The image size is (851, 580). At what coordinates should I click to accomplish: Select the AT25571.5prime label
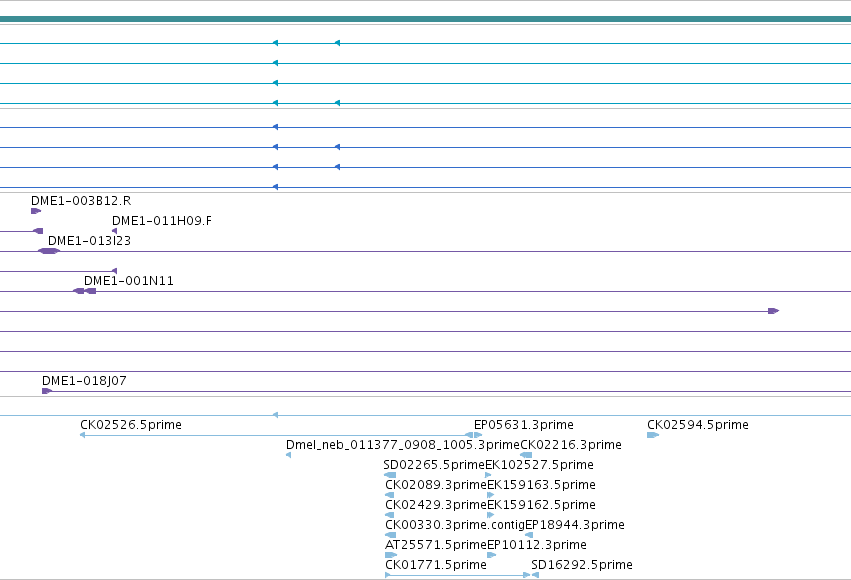[x=436, y=545]
